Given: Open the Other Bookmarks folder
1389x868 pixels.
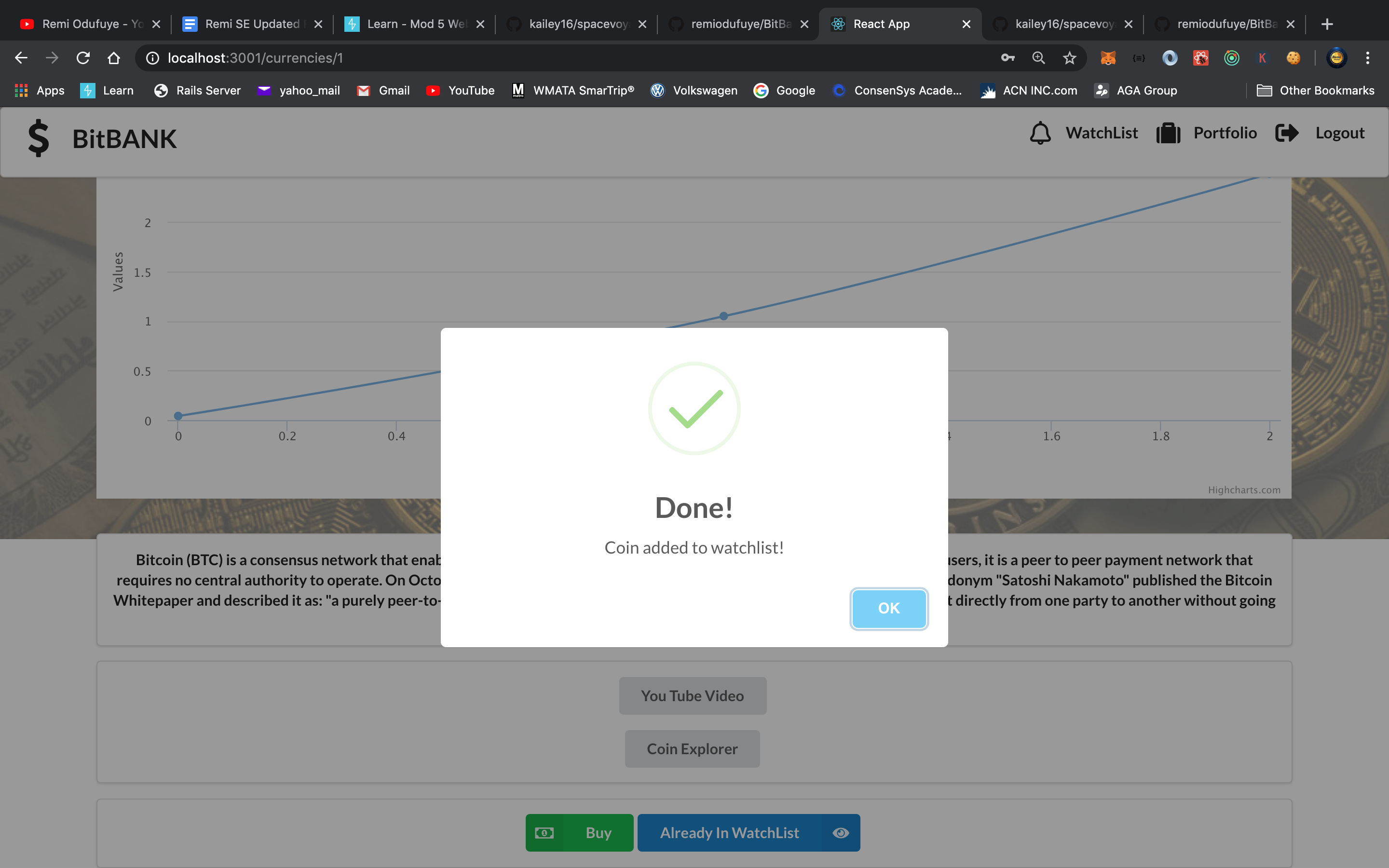Looking at the screenshot, I should coord(1315,91).
